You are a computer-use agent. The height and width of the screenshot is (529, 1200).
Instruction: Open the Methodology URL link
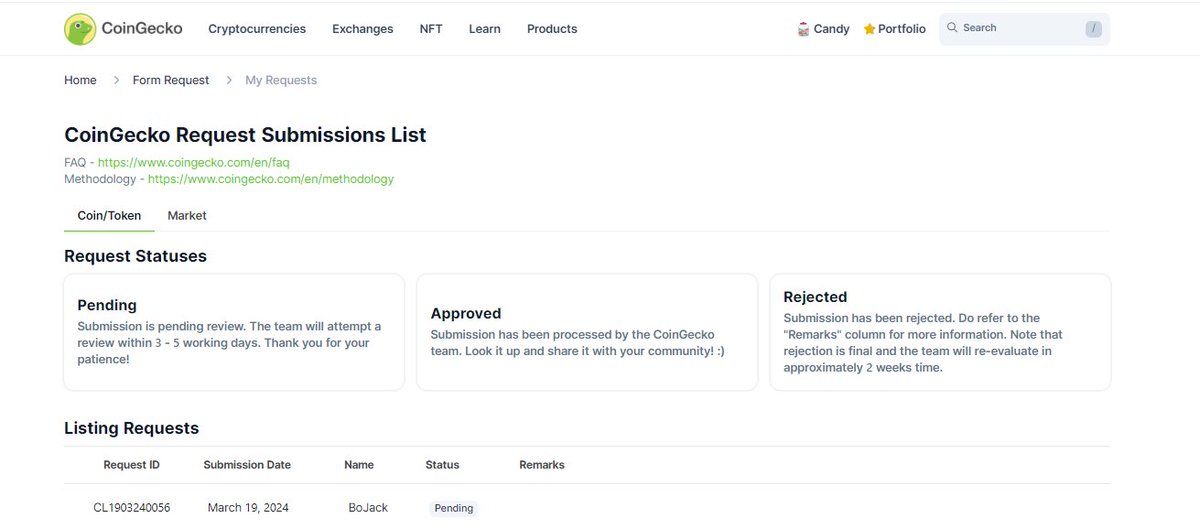pyautogui.click(x=271, y=179)
